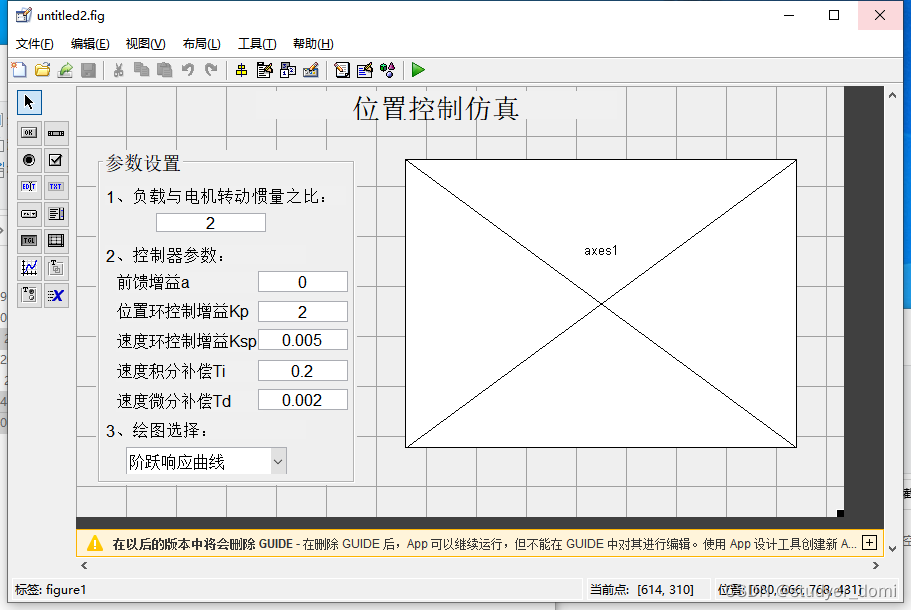
Task: Select the Axes component tool
Action: click(x=29, y=268)
